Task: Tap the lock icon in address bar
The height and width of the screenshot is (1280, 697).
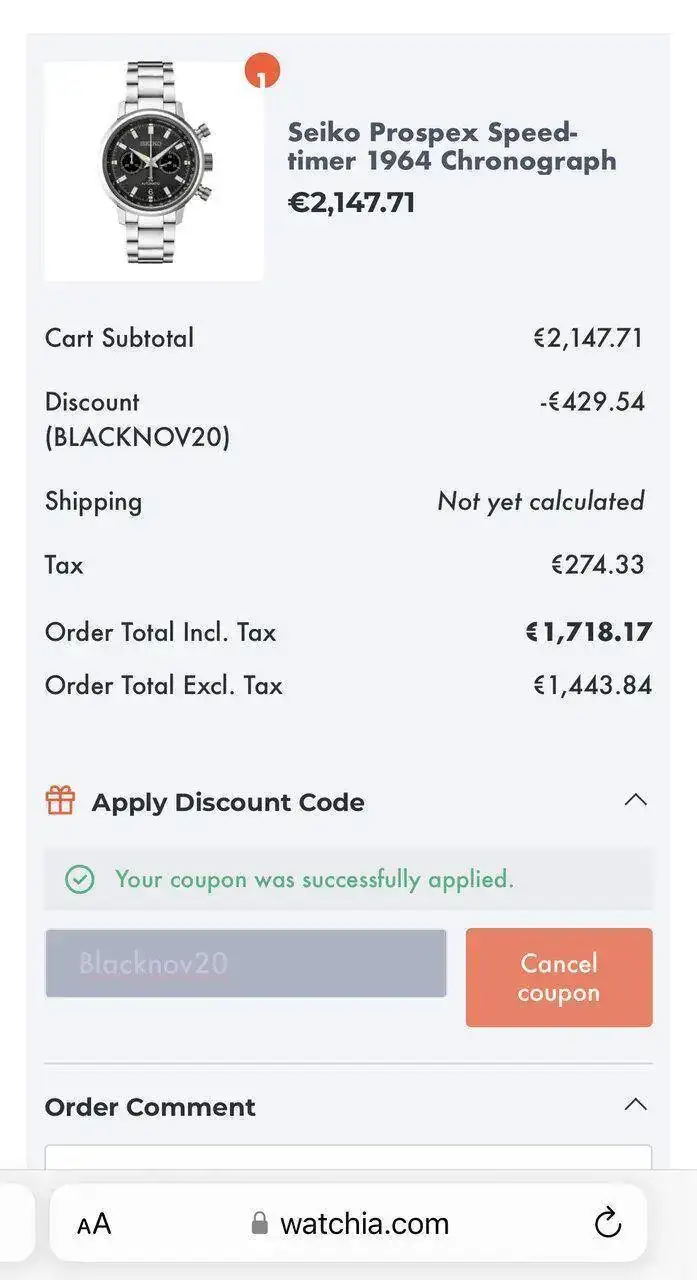Action: [260, 1224]
